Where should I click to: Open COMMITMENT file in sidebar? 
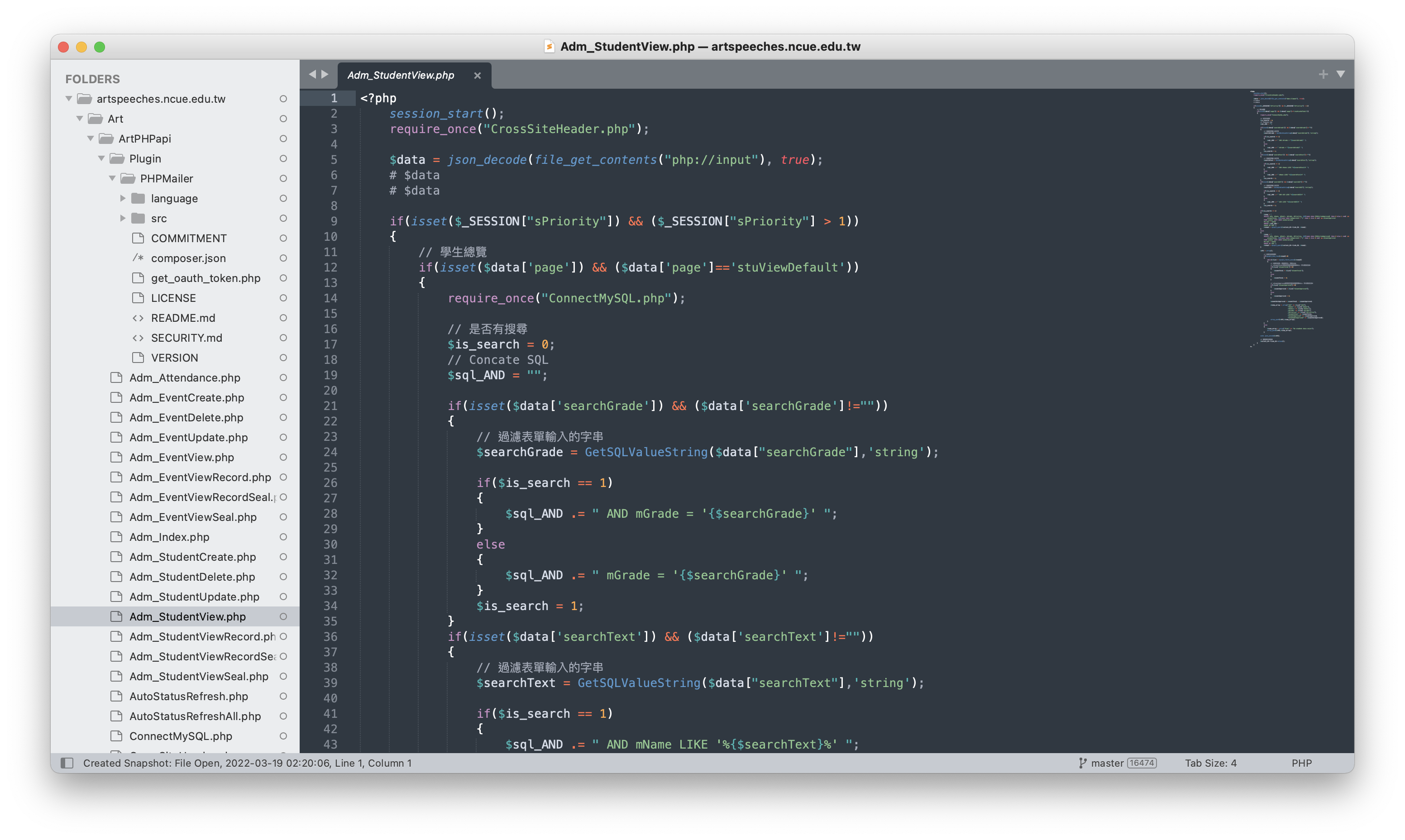[x=188, y=238]
